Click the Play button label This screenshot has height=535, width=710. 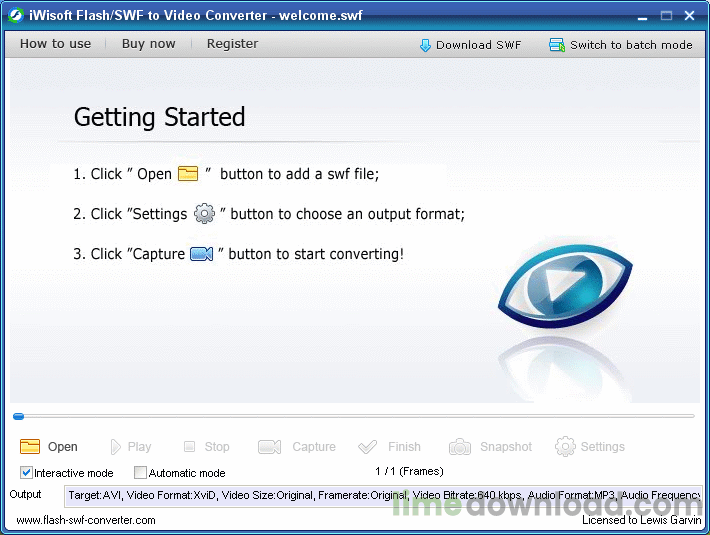[x=139, y=447]
